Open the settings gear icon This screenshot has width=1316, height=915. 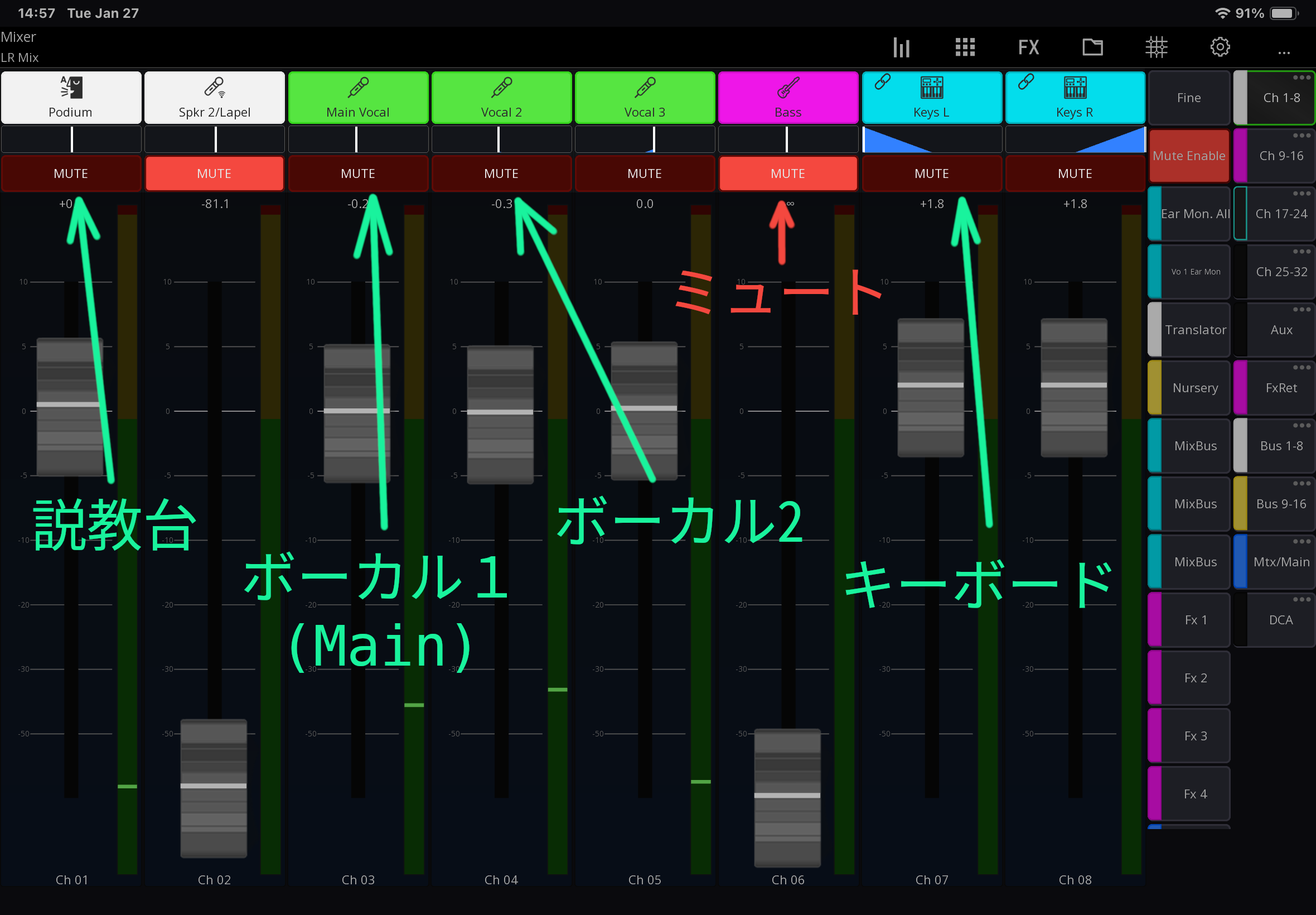(1220, 47)
